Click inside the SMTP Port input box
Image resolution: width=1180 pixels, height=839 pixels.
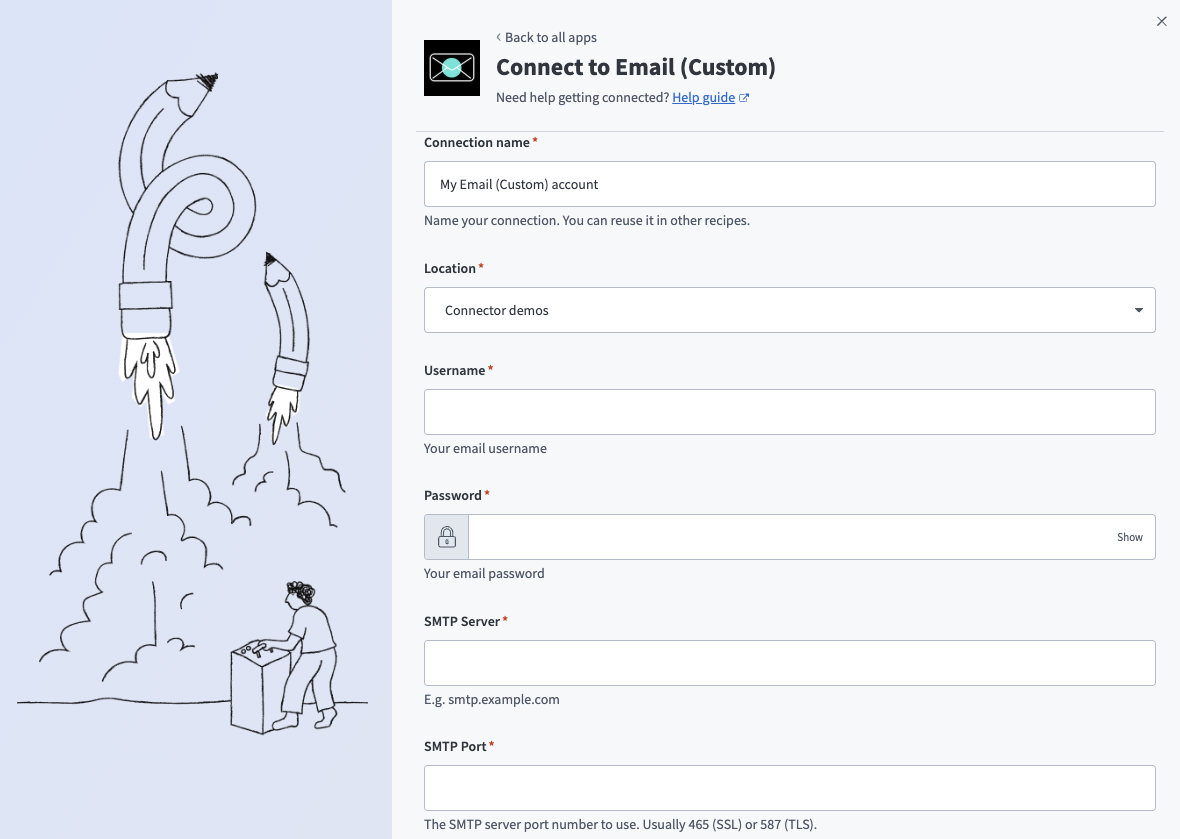tap(790, 787)
